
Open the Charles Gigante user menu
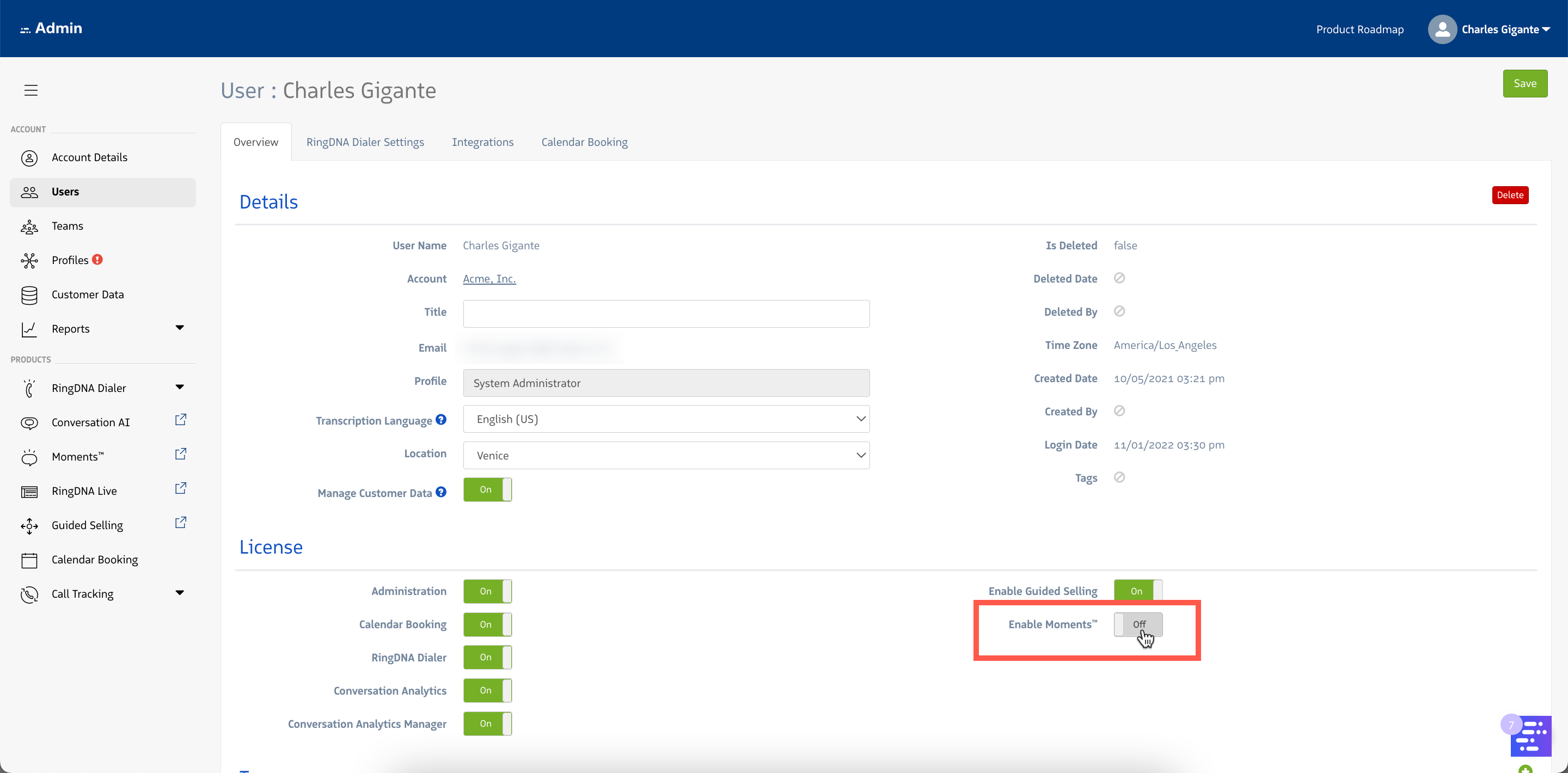click(x=1506, y=29)
